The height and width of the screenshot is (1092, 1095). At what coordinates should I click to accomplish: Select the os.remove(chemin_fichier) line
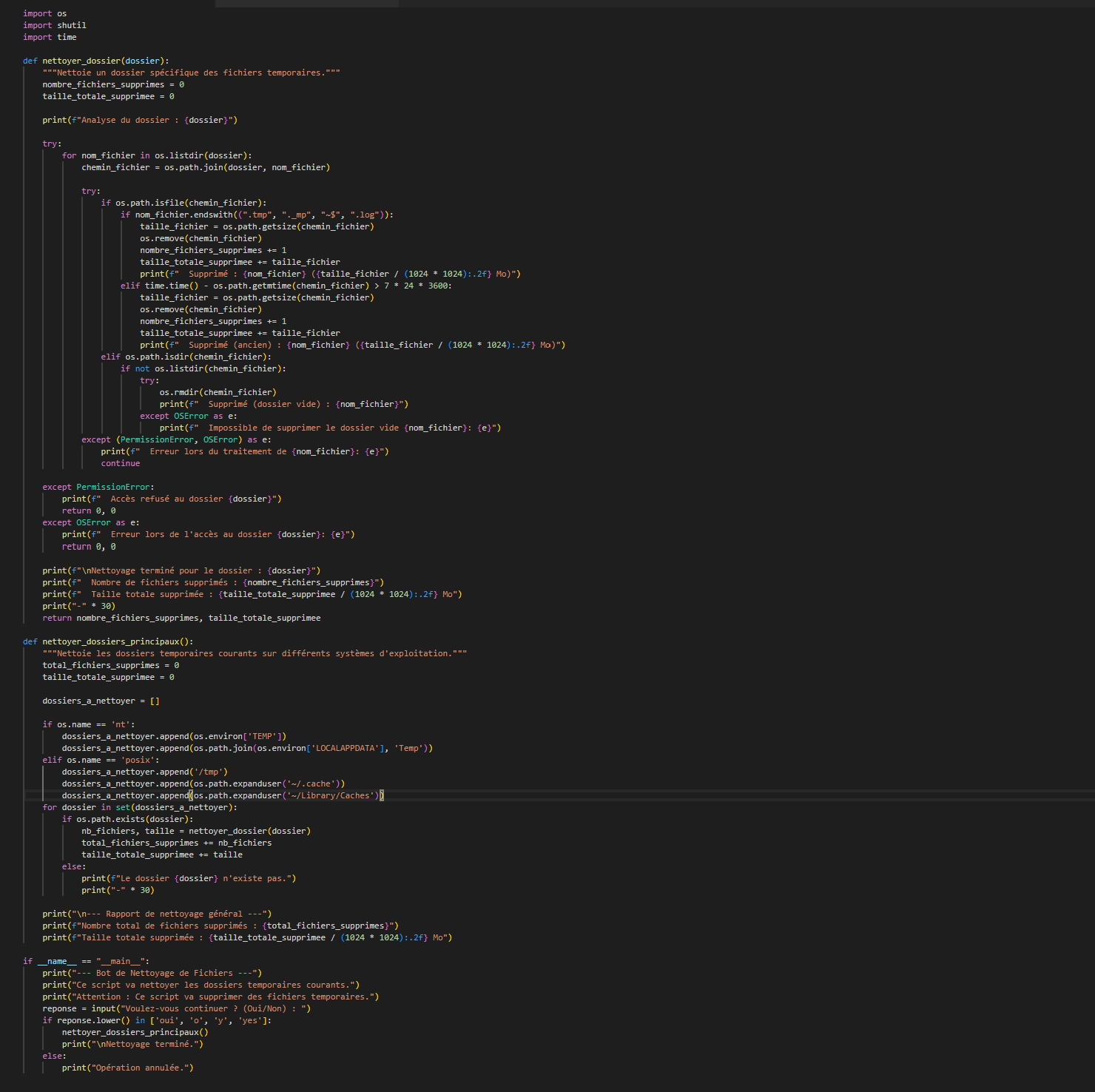pos(200,237)
